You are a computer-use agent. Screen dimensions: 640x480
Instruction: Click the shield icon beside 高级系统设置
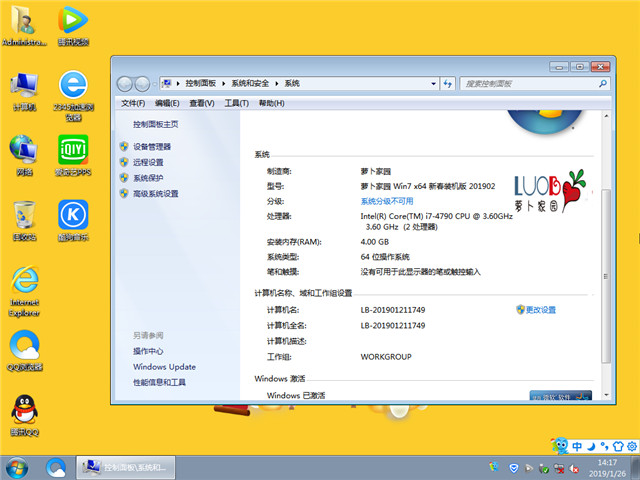tap(124, 193)
